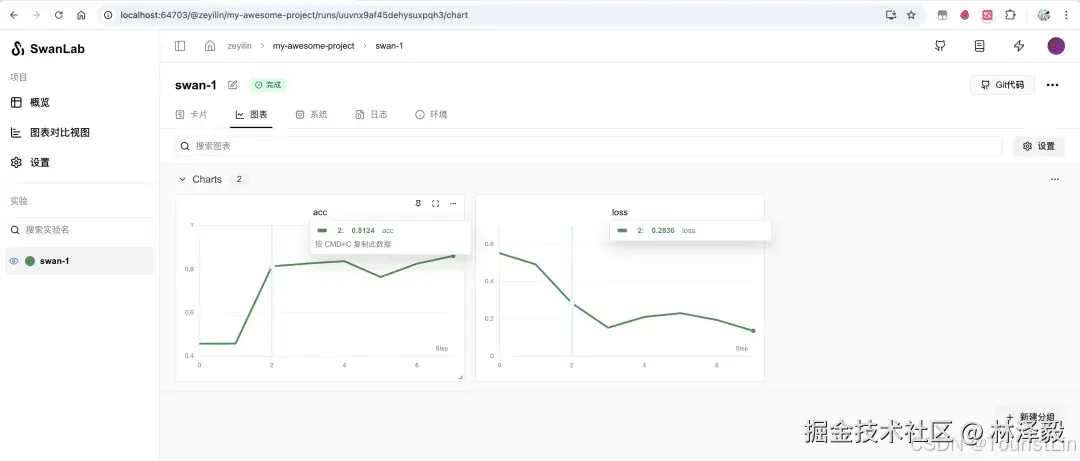Click the lightning bolt icon
The width and height of the screenshot is (1080, 461).
(x=1019, y=46)
